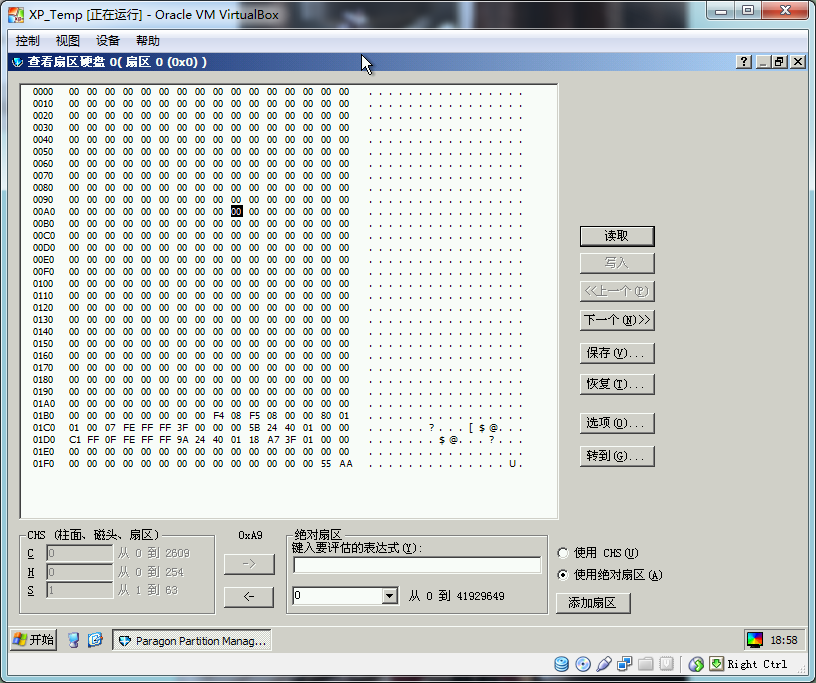Click the 18:58 taskbar clock
Image resolution: width=816 pixels, height=683 pixels.
point(784,640)
